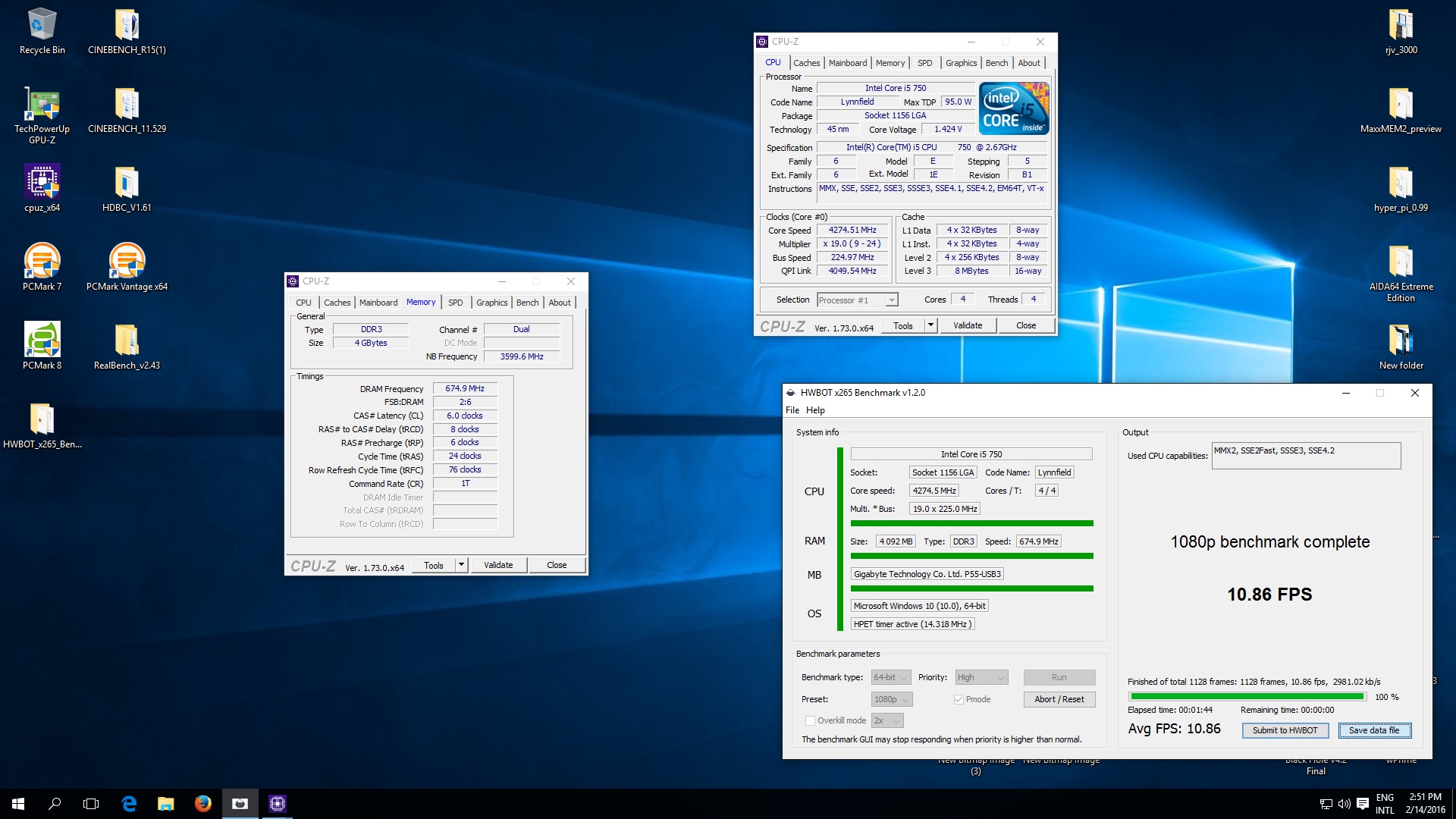The image size is (1456, 819).
Task: Launch PCMark Vantage x64 shortcut
Action: point(127,268)
